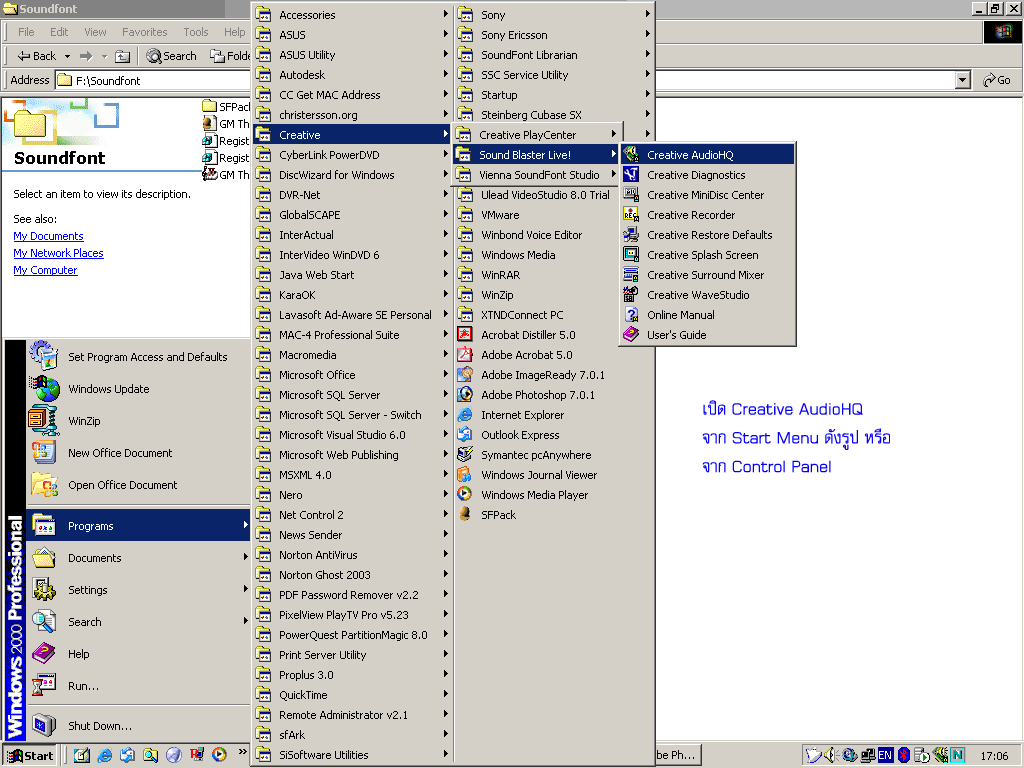Open Adobe Photoshop 7.0.1
This screenshot has width=1024, height=768.
coord(554,395)
